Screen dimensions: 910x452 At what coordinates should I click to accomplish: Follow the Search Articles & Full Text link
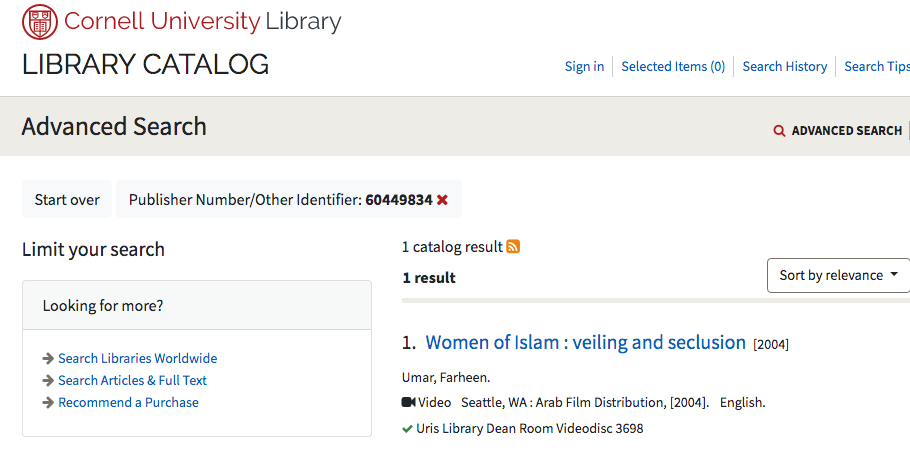pos(132,381)
